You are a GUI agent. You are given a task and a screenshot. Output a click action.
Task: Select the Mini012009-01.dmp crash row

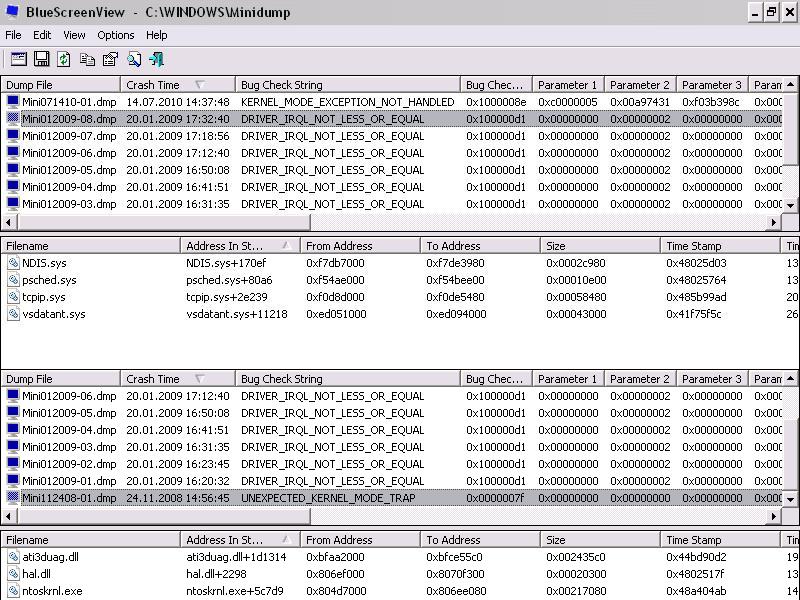[x=392, y=481]
